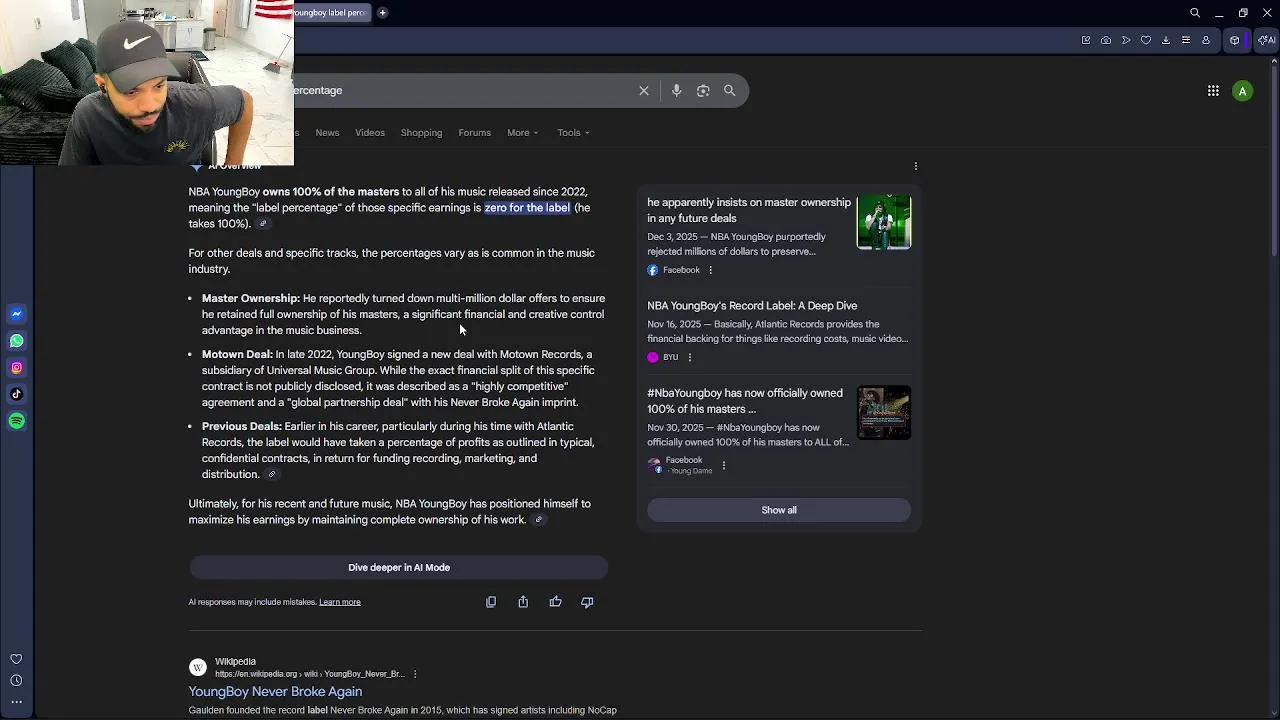Click thumbnail of Dec 3 Facebook source
Image resolution: width=1280 pixels, height=720 pixels.
(884, 222)
